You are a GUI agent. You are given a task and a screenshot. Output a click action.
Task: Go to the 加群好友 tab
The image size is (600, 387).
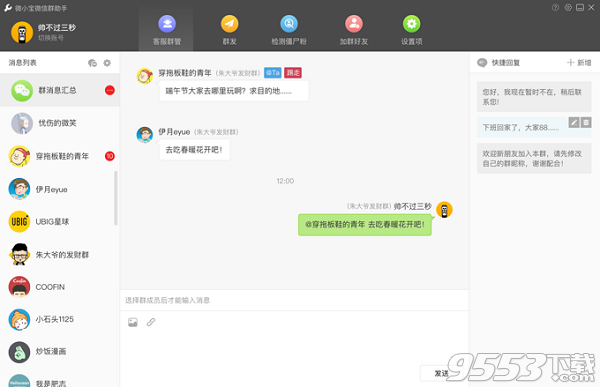354,30
